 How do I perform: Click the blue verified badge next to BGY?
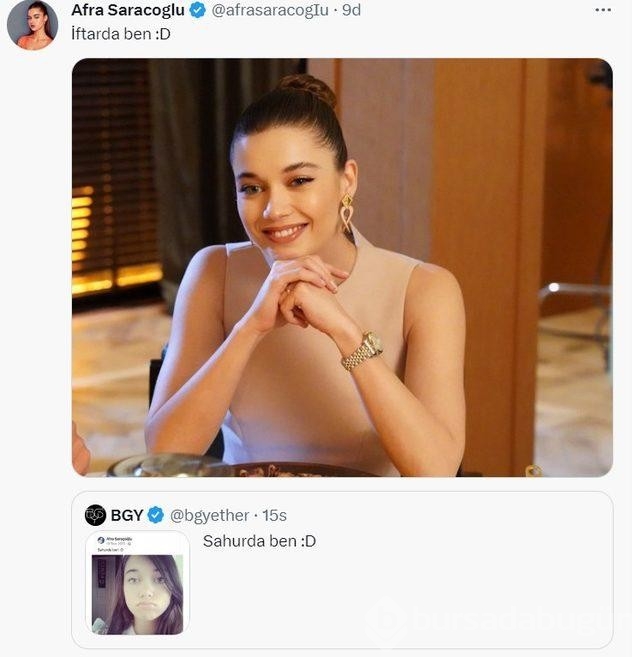(156, 515)
